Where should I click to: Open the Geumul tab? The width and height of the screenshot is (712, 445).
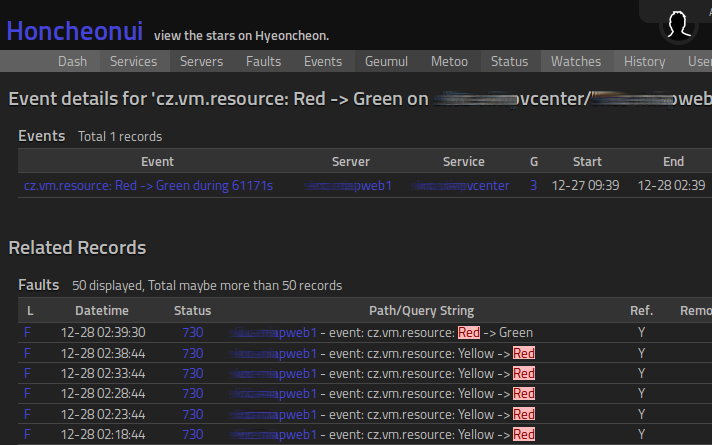click(x=386, y=61)
